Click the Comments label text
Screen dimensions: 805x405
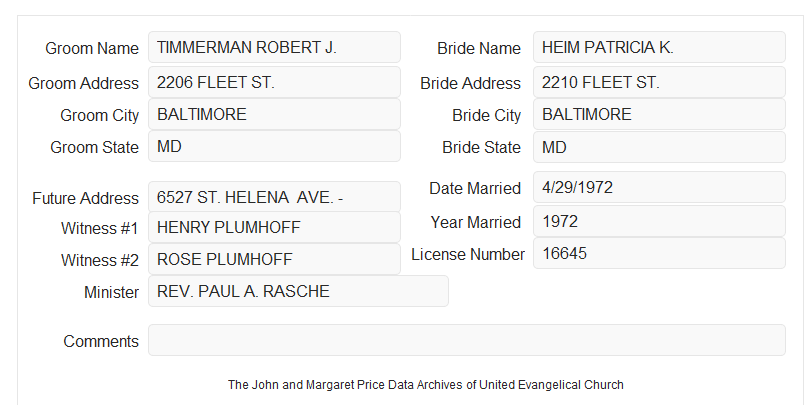click(x=101, y=341)
